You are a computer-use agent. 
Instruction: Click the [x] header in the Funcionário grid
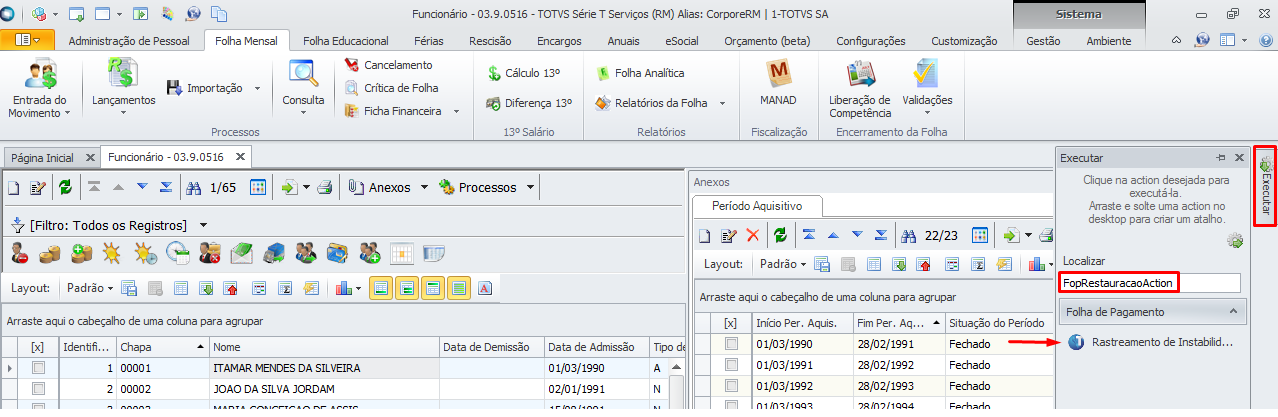[x=39, y=347]
